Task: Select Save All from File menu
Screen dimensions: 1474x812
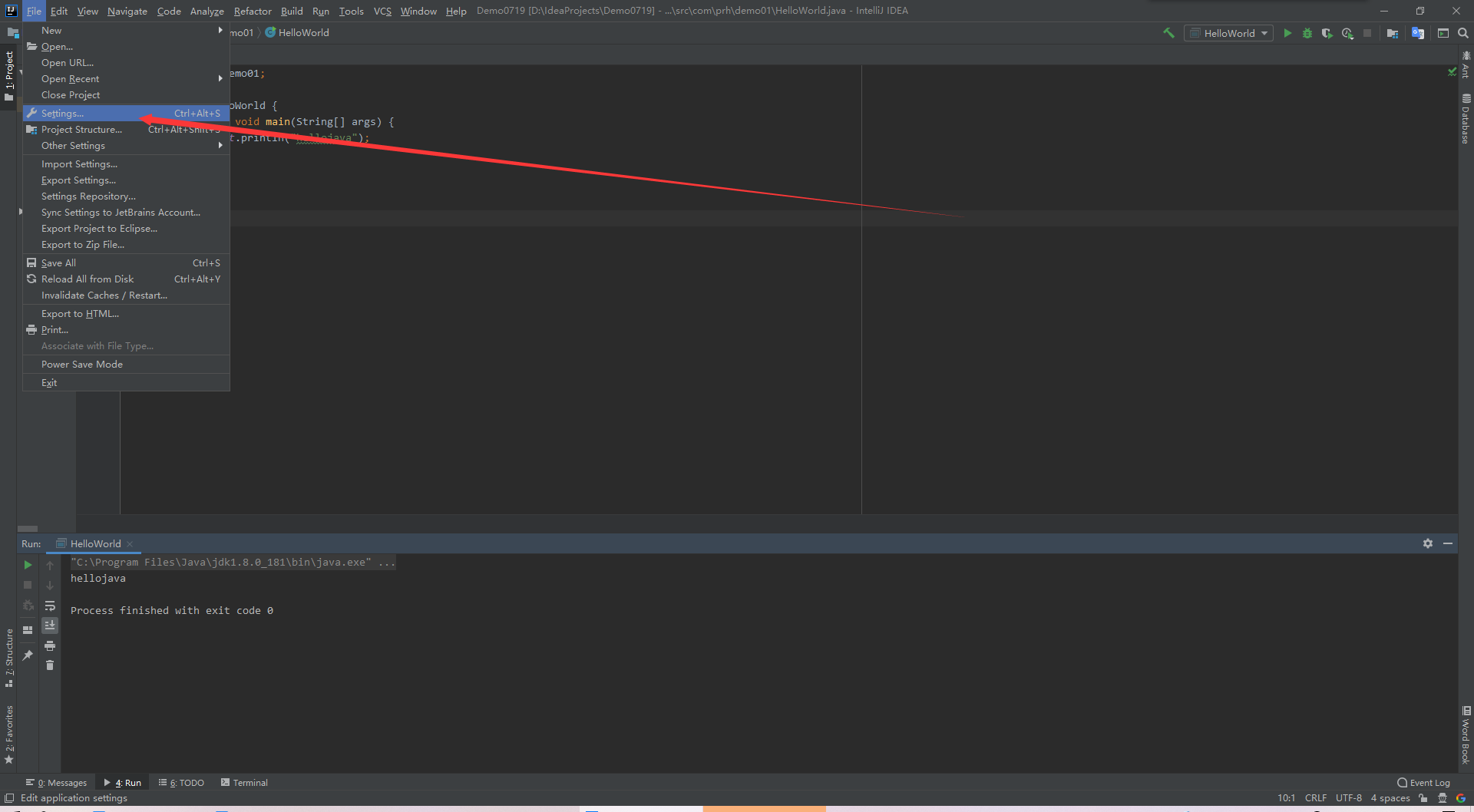Action: click(126, 263)
